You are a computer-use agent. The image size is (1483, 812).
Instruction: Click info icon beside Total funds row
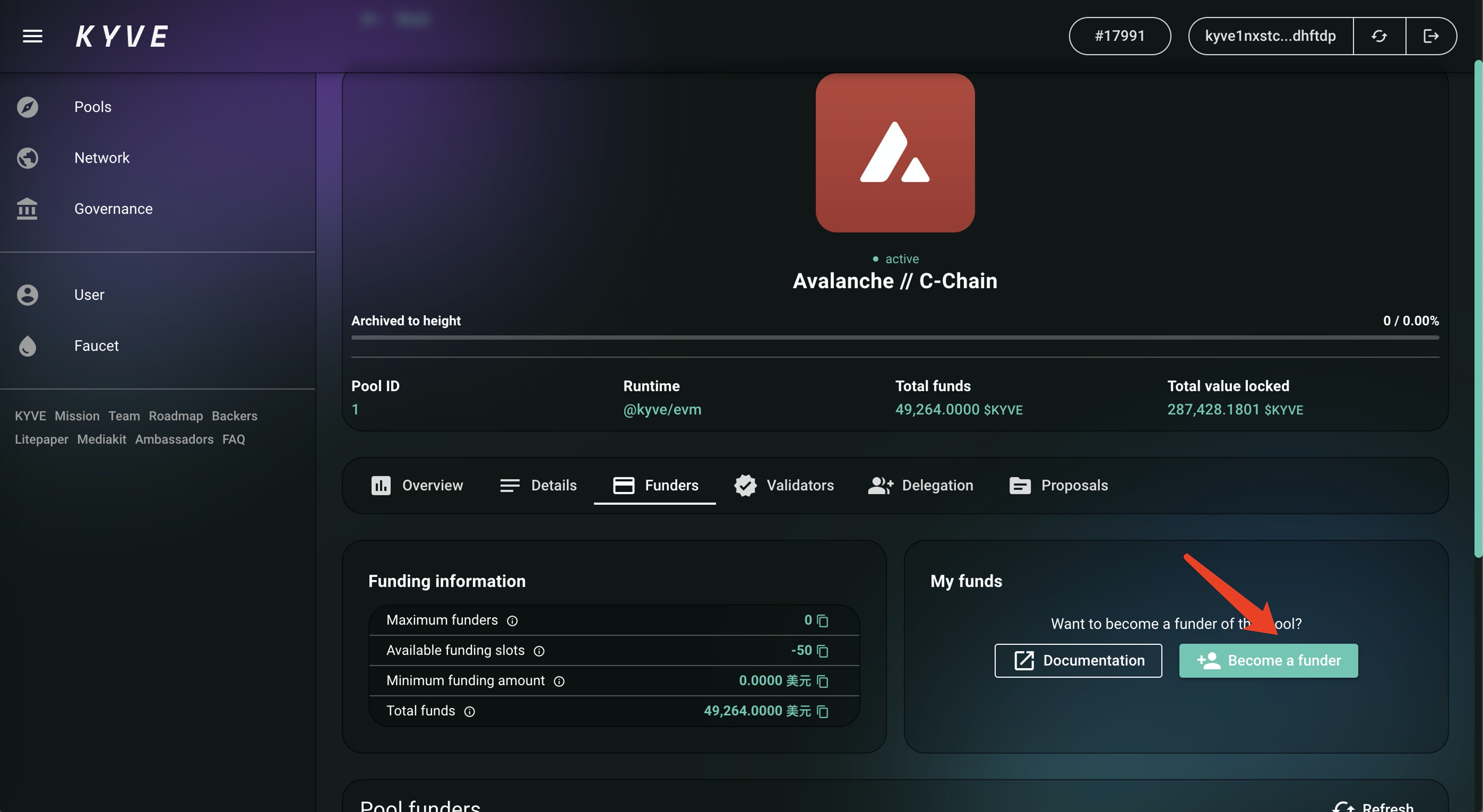(470, 712)
